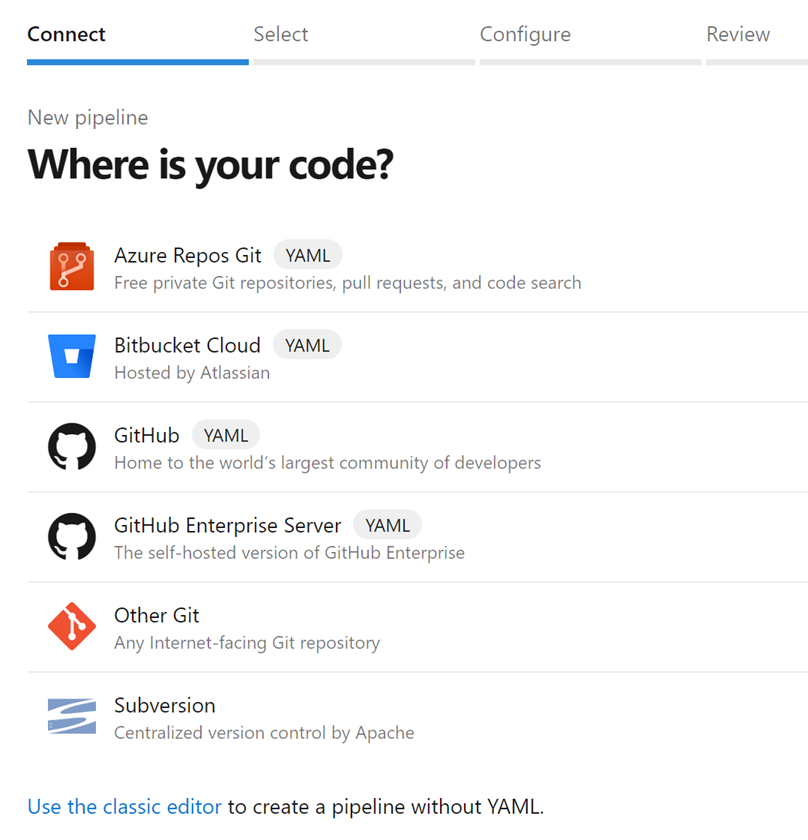
Task: Switch to the Configure step
Action: (x=525, y=34)
